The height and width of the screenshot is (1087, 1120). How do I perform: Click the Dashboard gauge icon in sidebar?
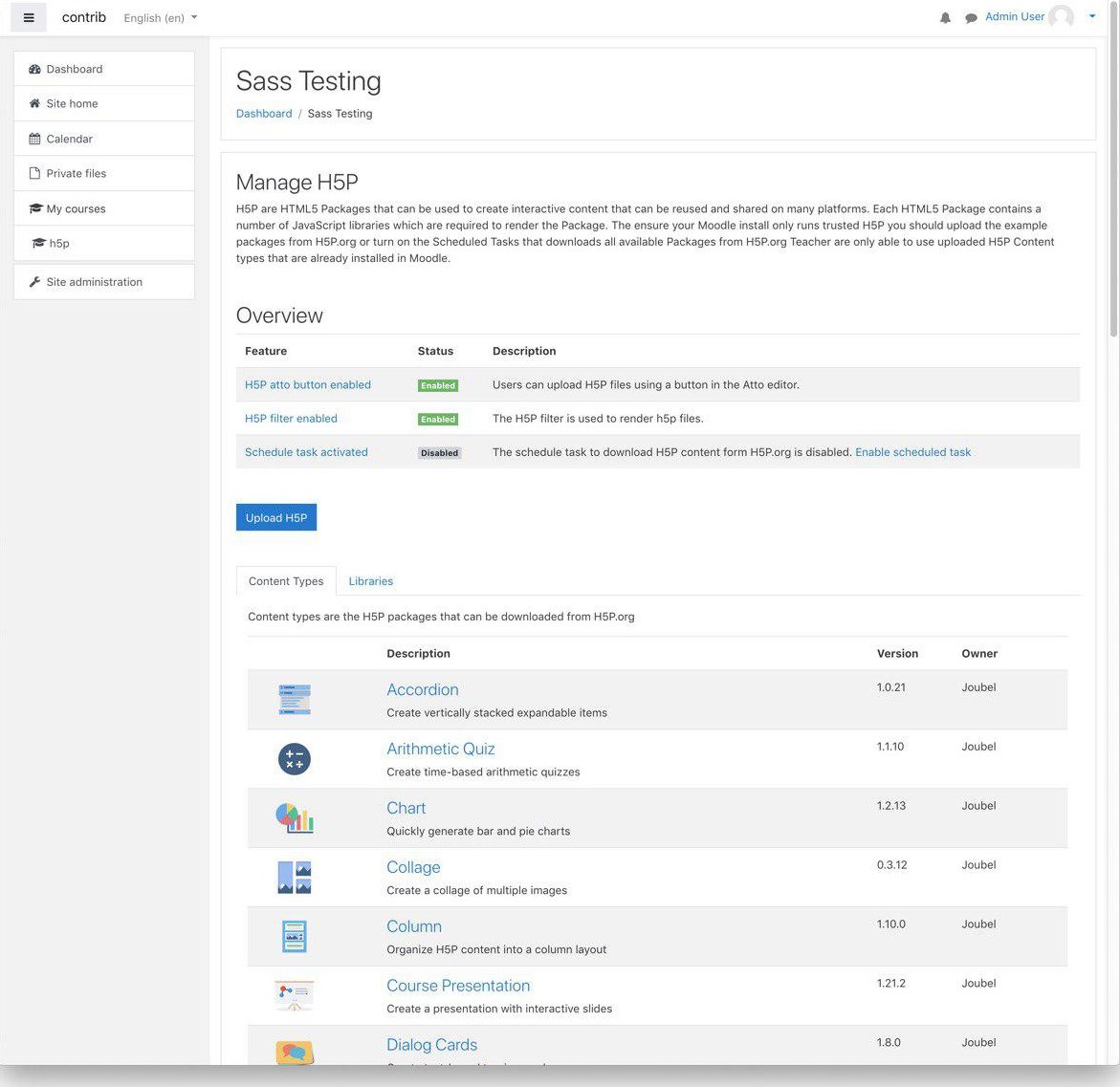[34, 69]
